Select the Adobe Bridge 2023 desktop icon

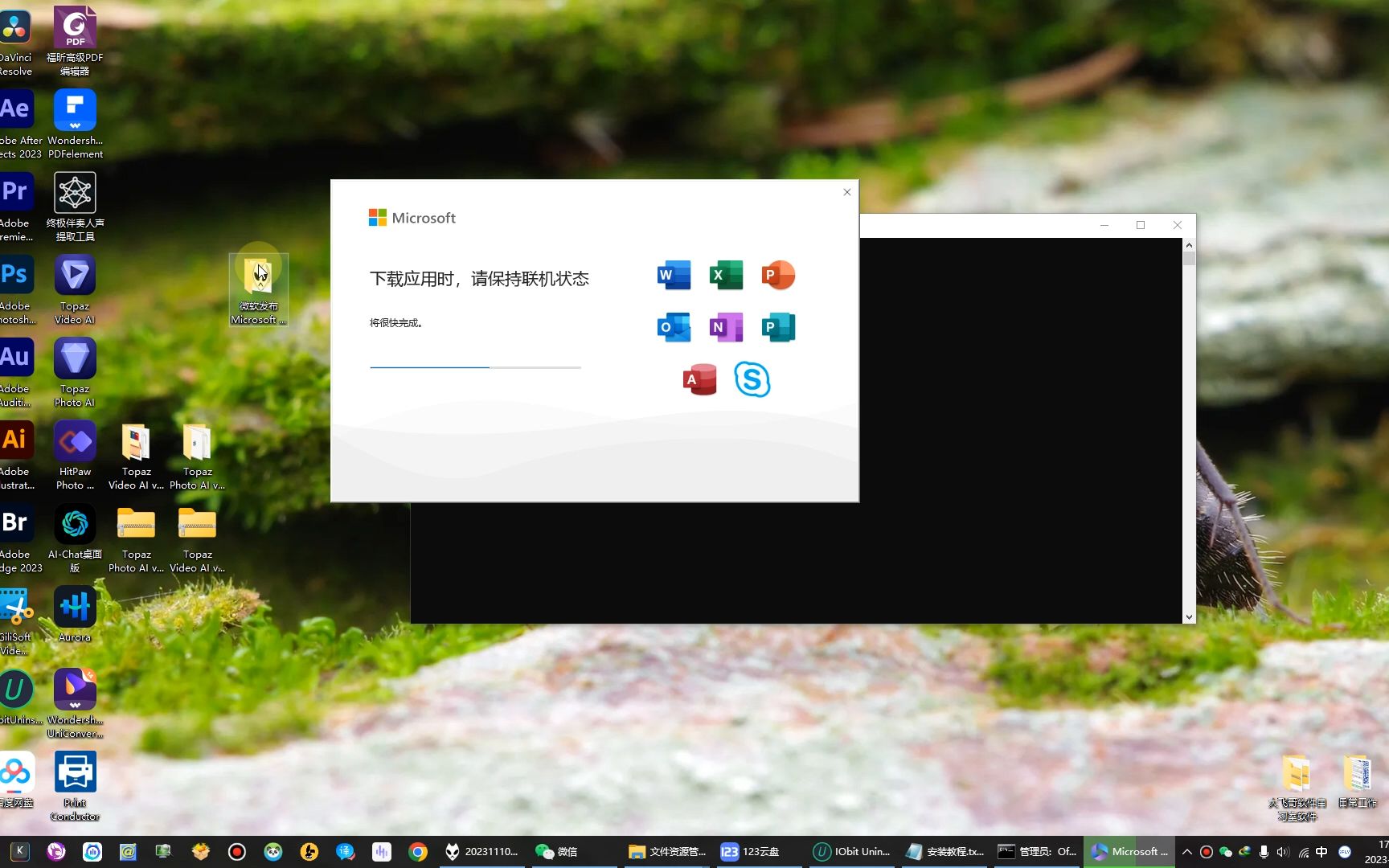tap(18, 538)
